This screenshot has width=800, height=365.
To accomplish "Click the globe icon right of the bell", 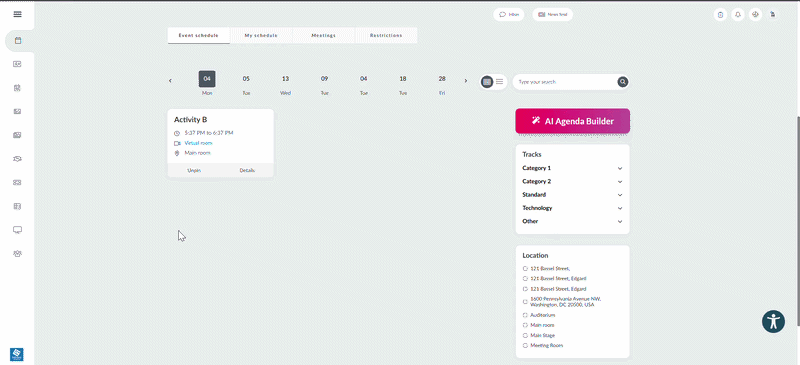I will coord(756,15).
